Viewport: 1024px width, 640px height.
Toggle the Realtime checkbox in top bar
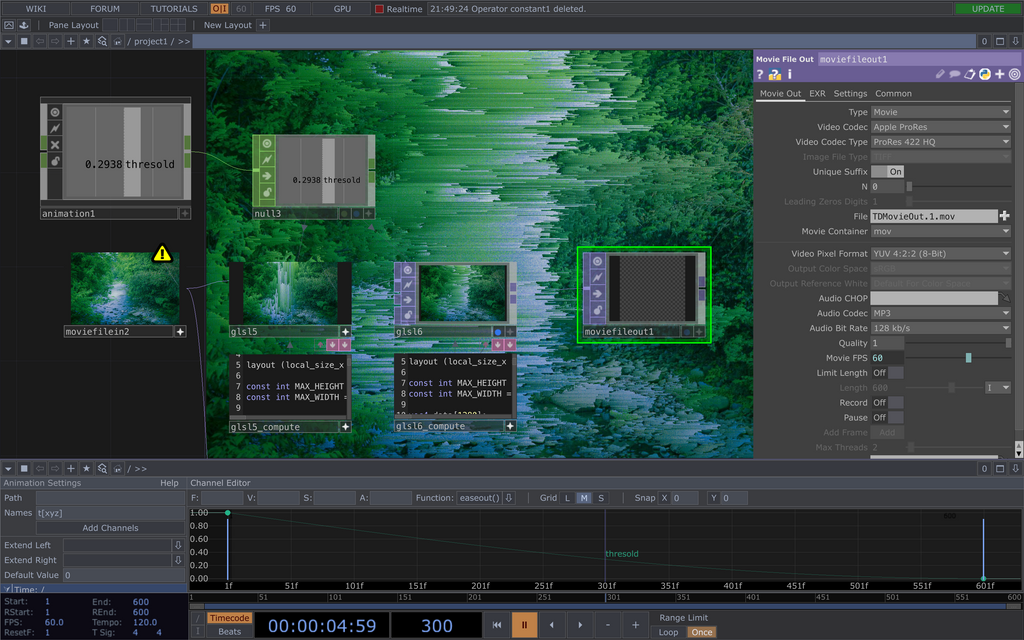[380, 9]
